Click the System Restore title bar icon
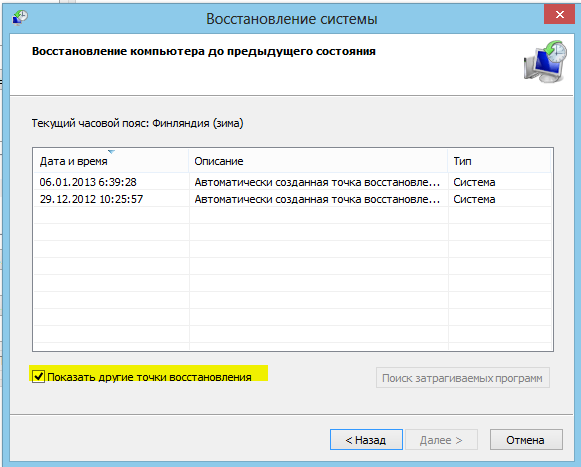This screenshot has width=581, height=467. tap(20, 17)
